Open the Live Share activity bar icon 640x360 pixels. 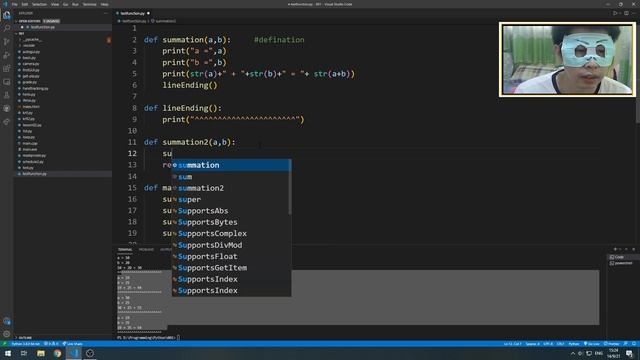pos(7,122)
